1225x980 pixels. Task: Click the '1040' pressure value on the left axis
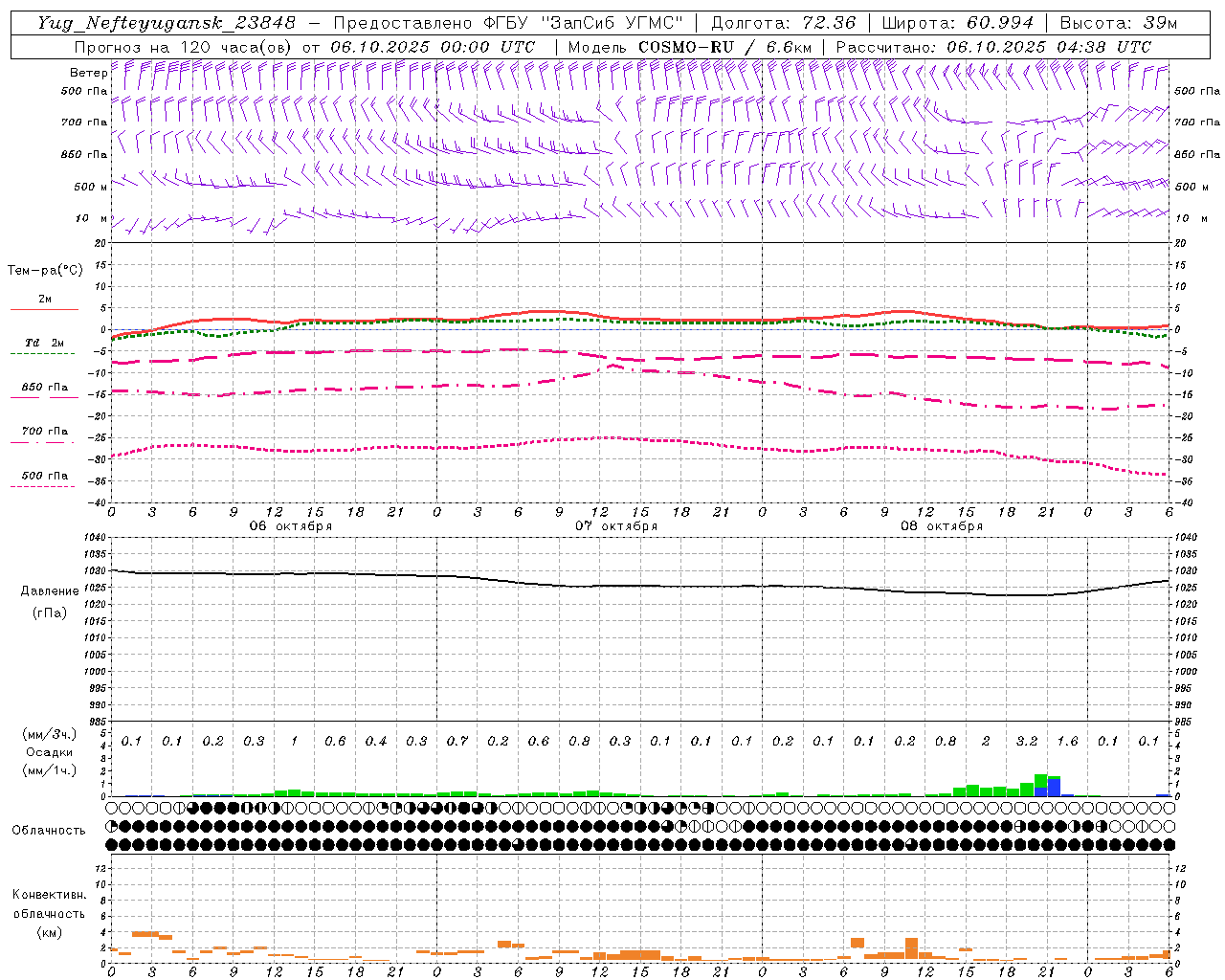coord(95,538)
